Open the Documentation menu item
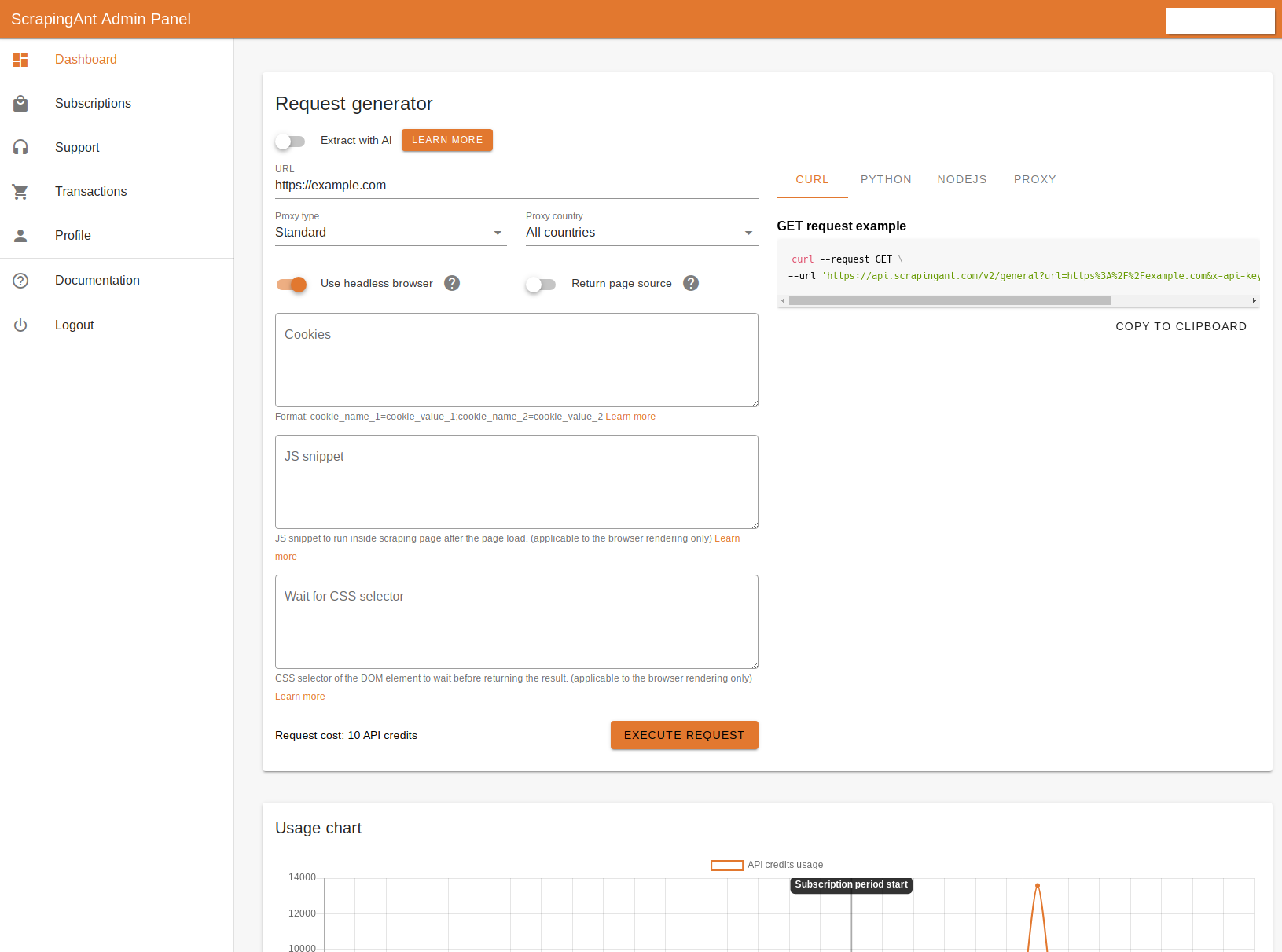The image size is (1282, 952). pyautogui.click(x=117, y=281)
